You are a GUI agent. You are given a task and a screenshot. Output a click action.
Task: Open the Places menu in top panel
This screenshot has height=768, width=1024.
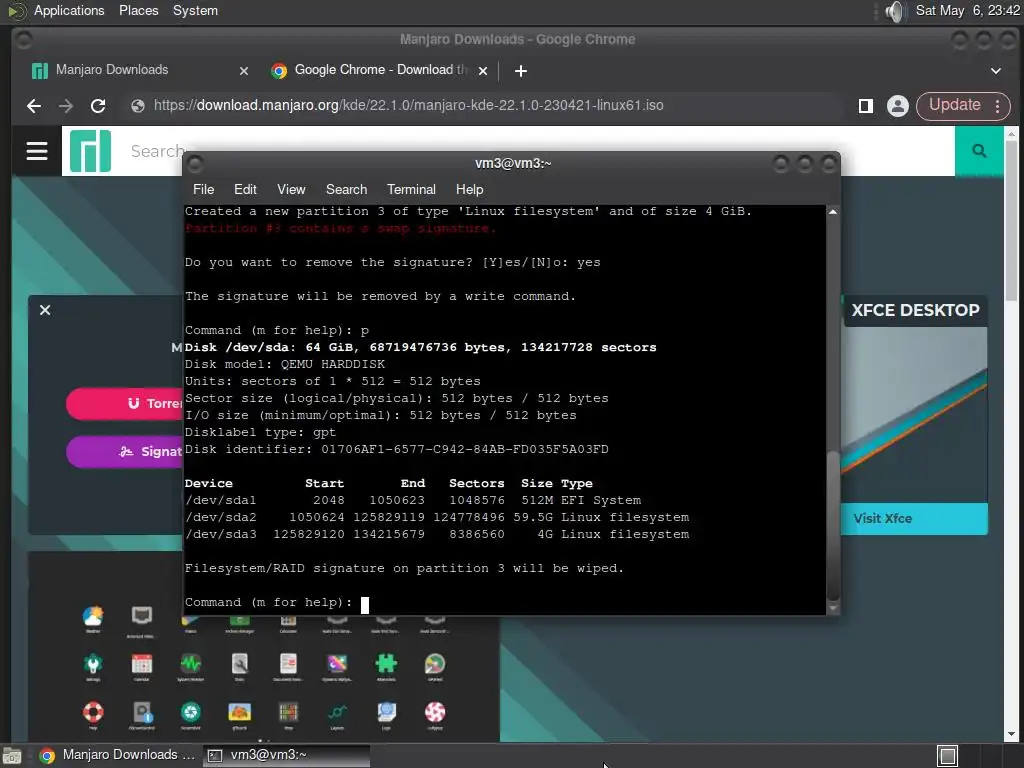click(x=138, y=11)
